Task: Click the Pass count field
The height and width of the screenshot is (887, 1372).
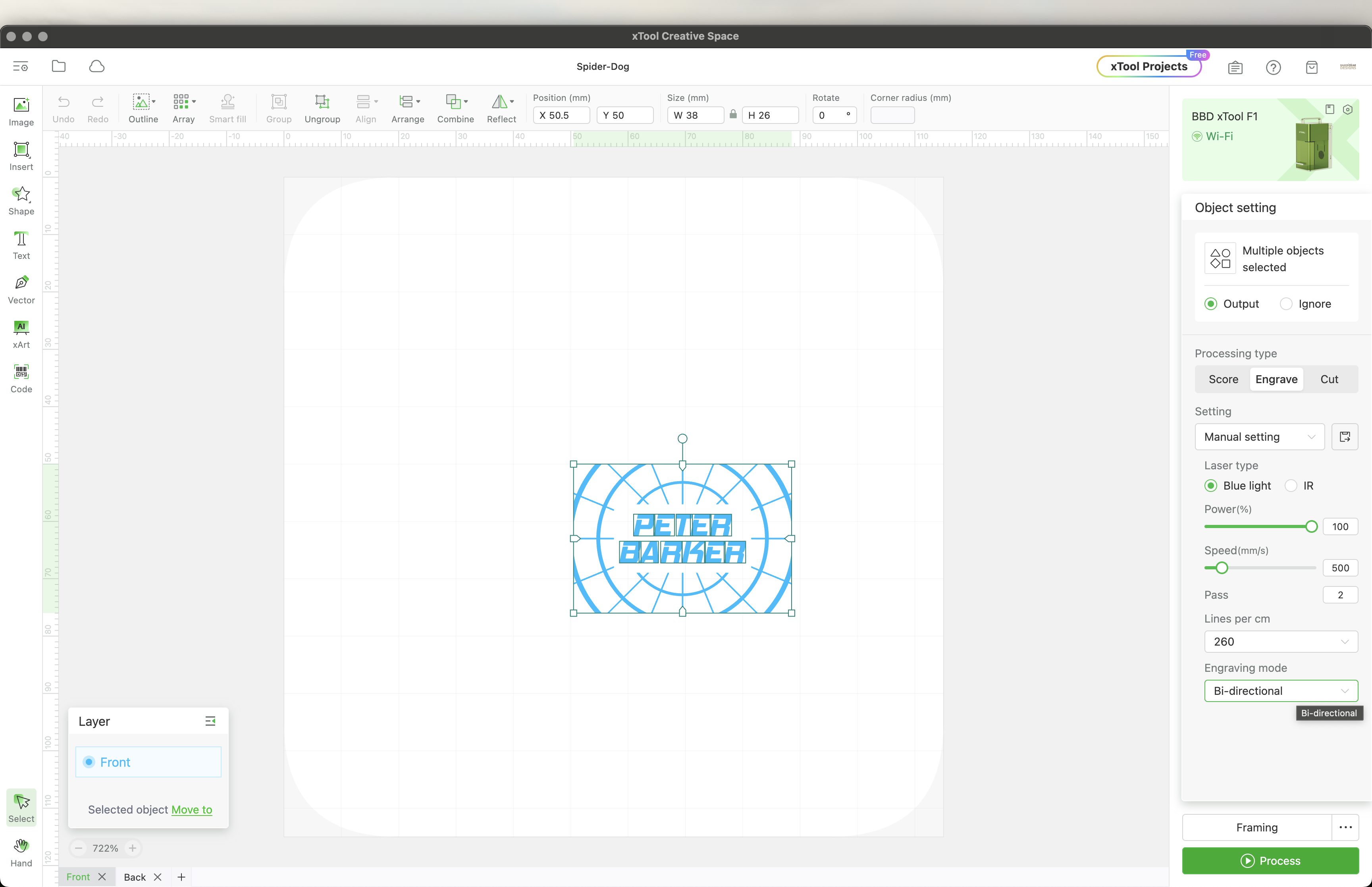Action: click(1340, 595)
